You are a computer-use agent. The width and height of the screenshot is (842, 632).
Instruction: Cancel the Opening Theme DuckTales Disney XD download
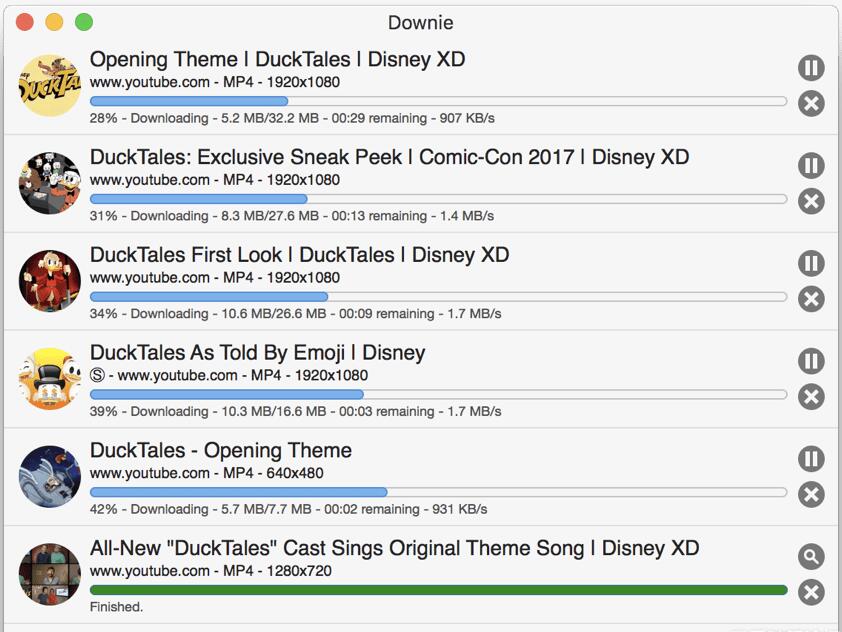tap(811, 103)
